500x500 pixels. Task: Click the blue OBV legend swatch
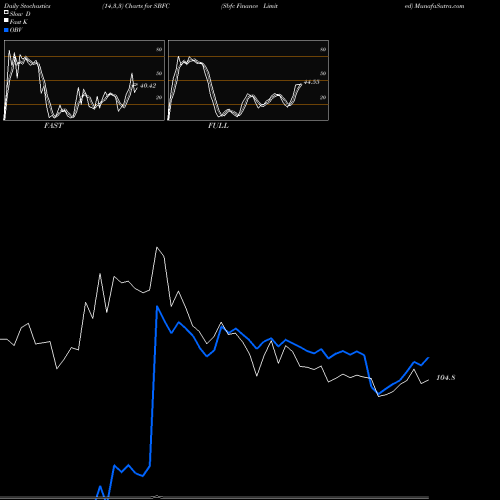pyautogui.click(x=6, y=30)
